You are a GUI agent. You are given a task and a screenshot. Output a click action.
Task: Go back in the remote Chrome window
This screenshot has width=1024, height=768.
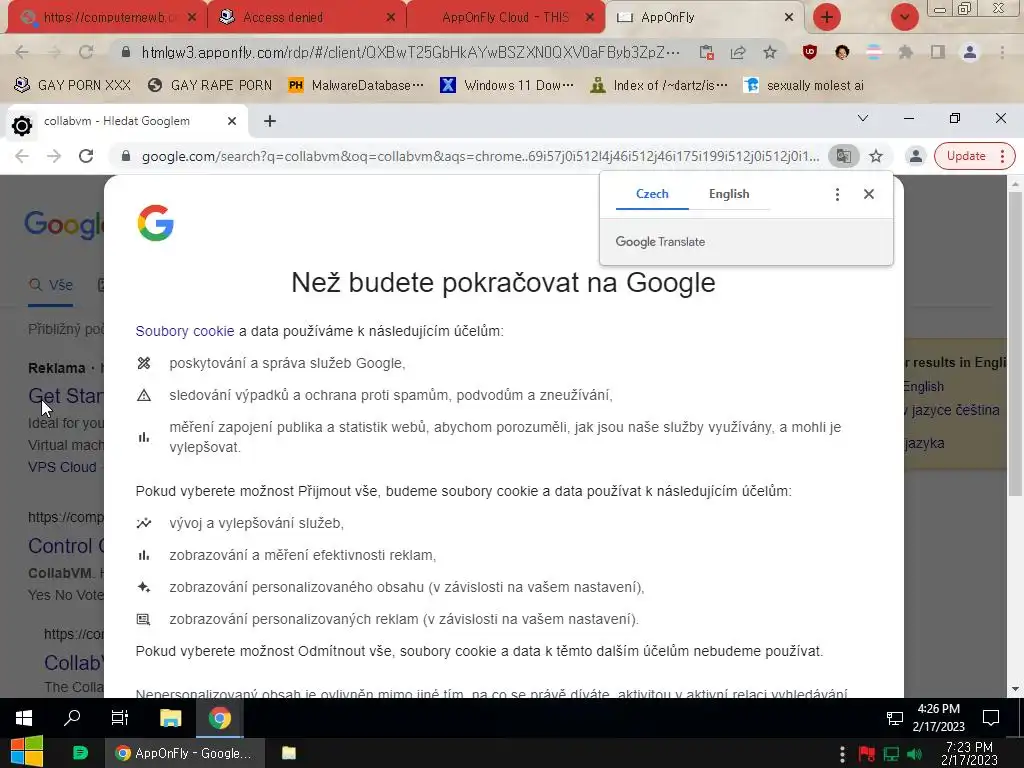(x=22, y=156)
